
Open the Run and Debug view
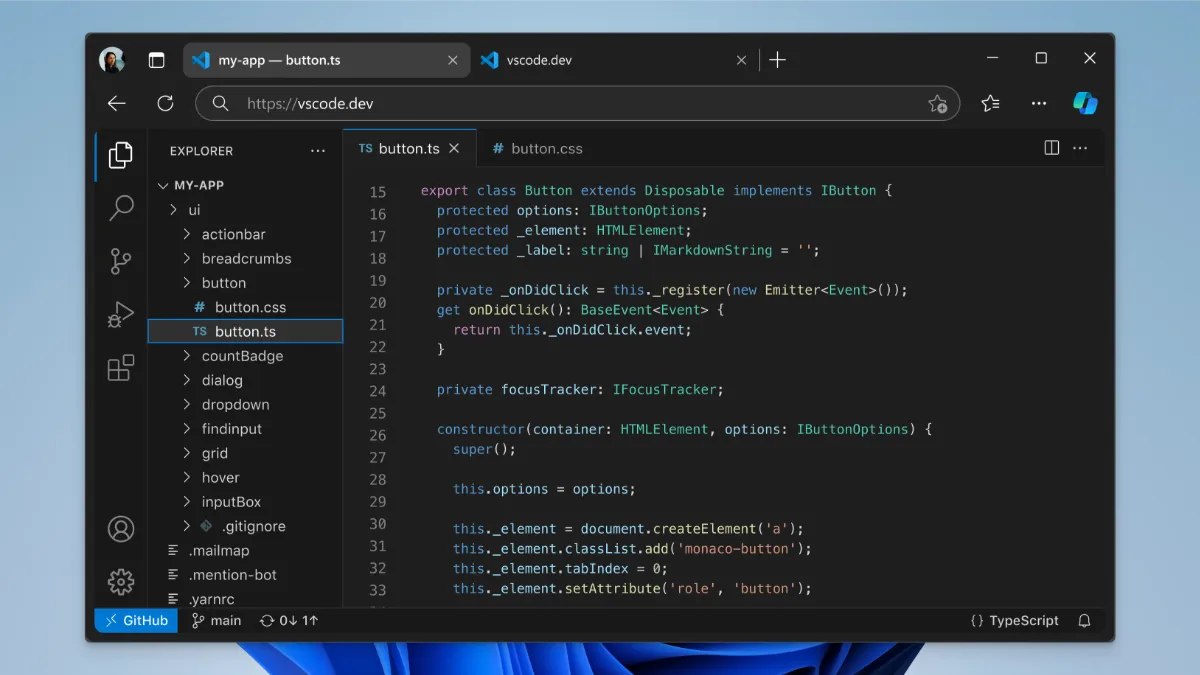click(x=121, y=315)
